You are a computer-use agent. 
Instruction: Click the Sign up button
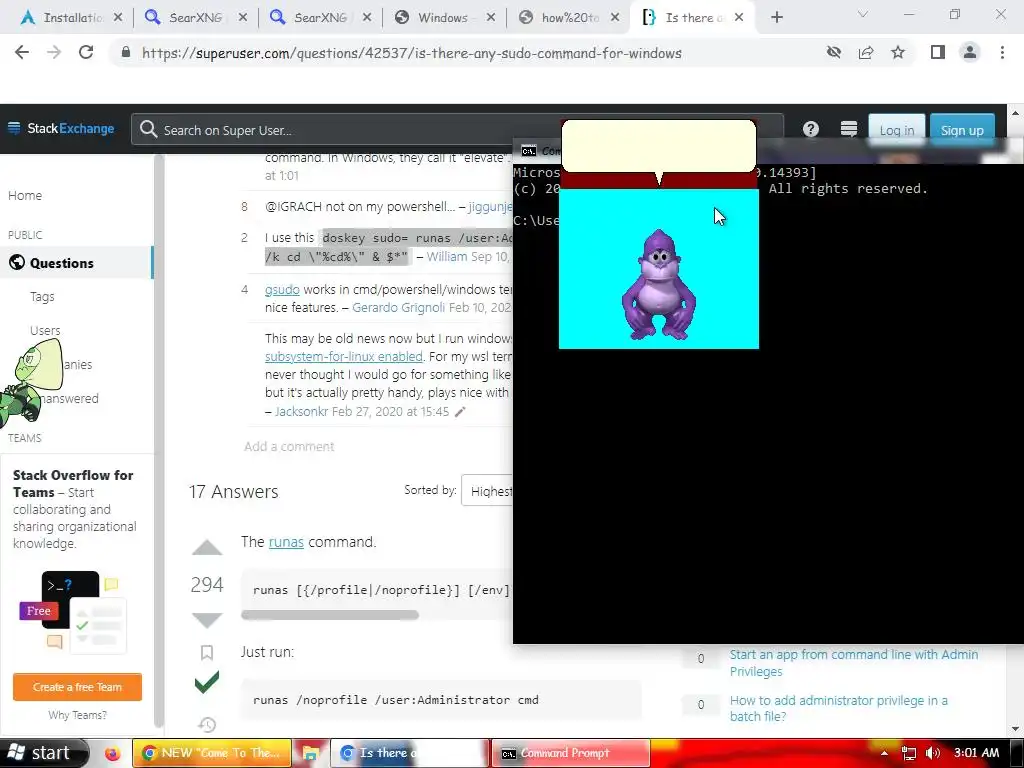click(962, 129)
